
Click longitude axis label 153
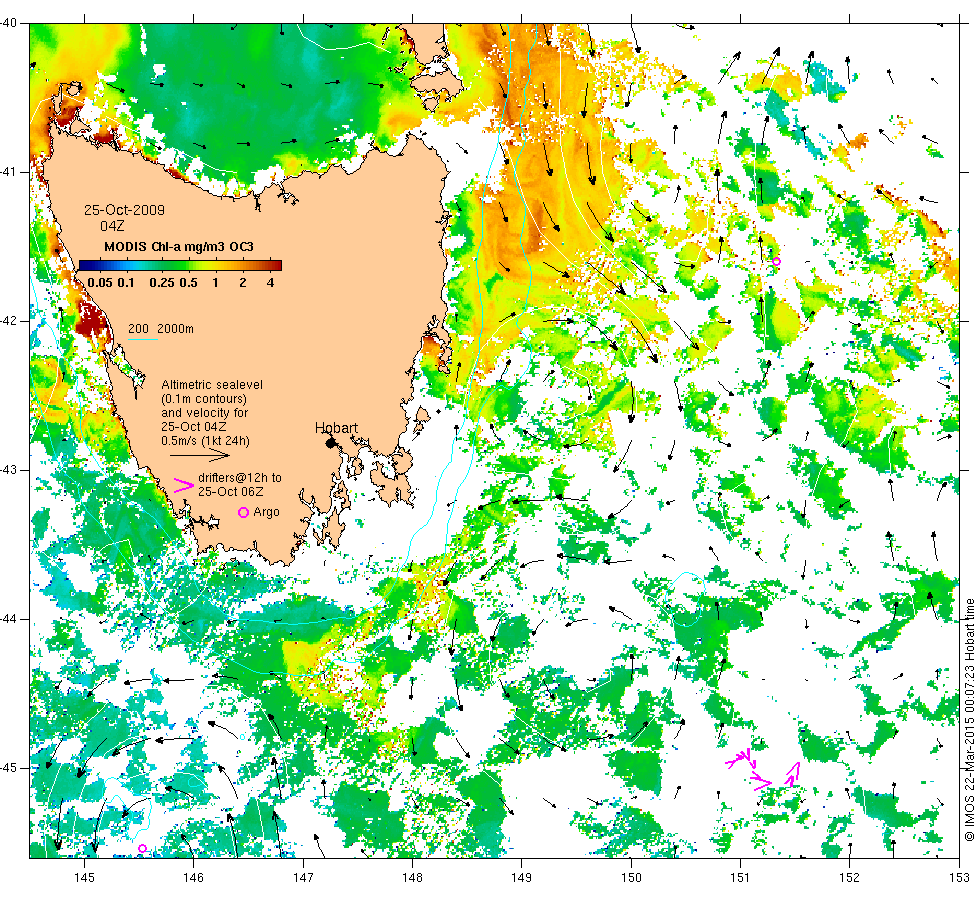tap(959, 878)
